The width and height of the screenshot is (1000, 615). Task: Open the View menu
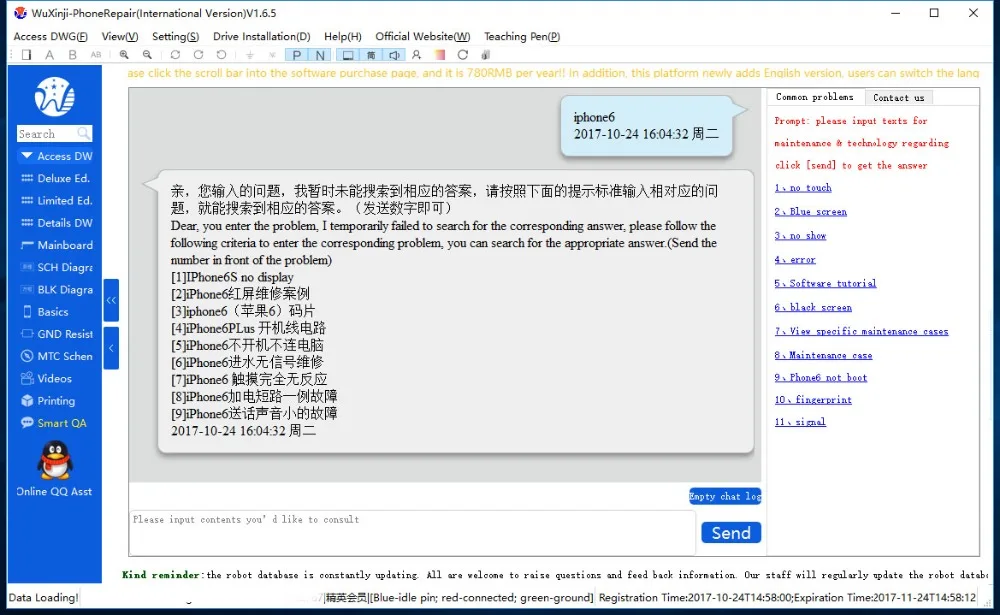[120, 36]
